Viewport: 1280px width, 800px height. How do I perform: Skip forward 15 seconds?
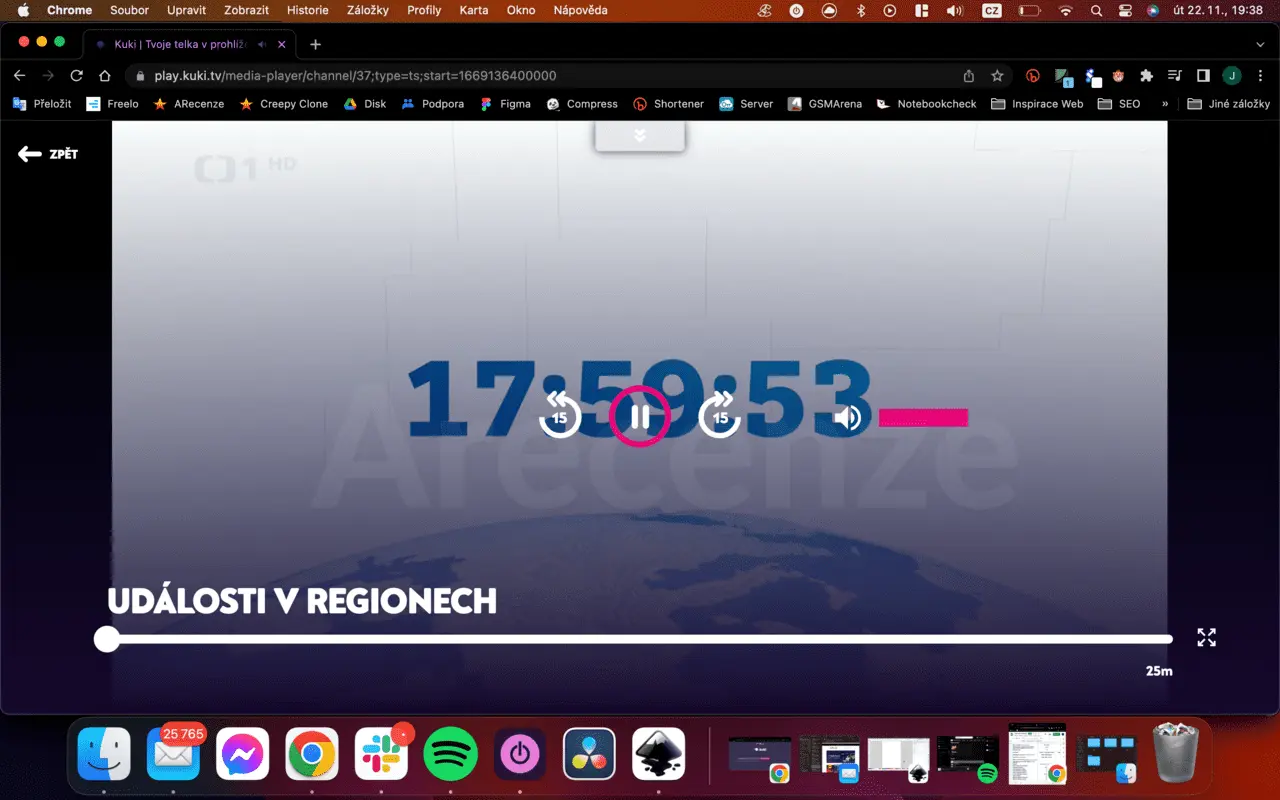[x=720, y=415]
